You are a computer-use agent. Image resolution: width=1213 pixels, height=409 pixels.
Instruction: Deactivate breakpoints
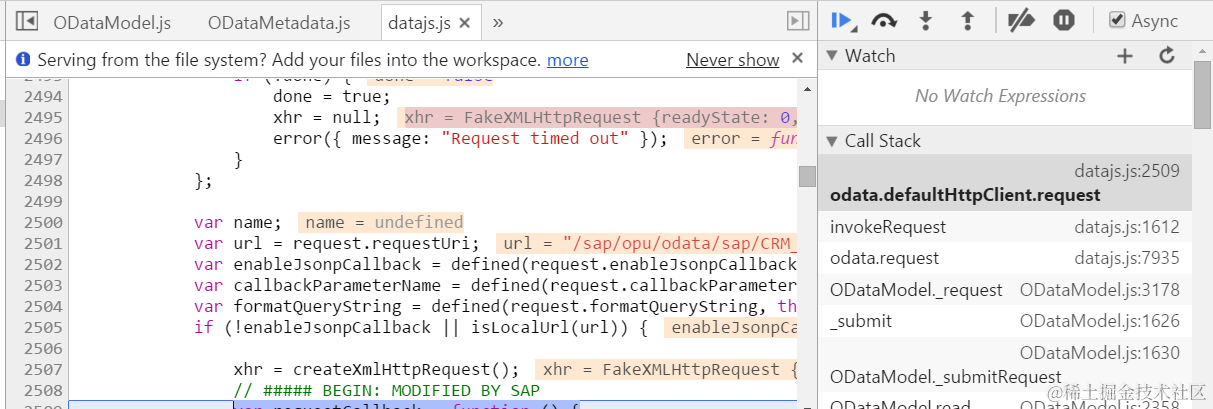(1021, 21)
